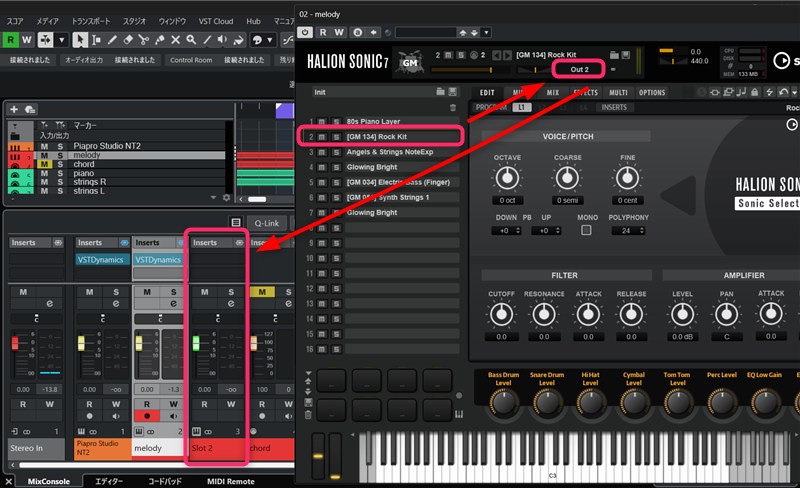Click the undo arrow in HALion toolbar

(784, 92)
